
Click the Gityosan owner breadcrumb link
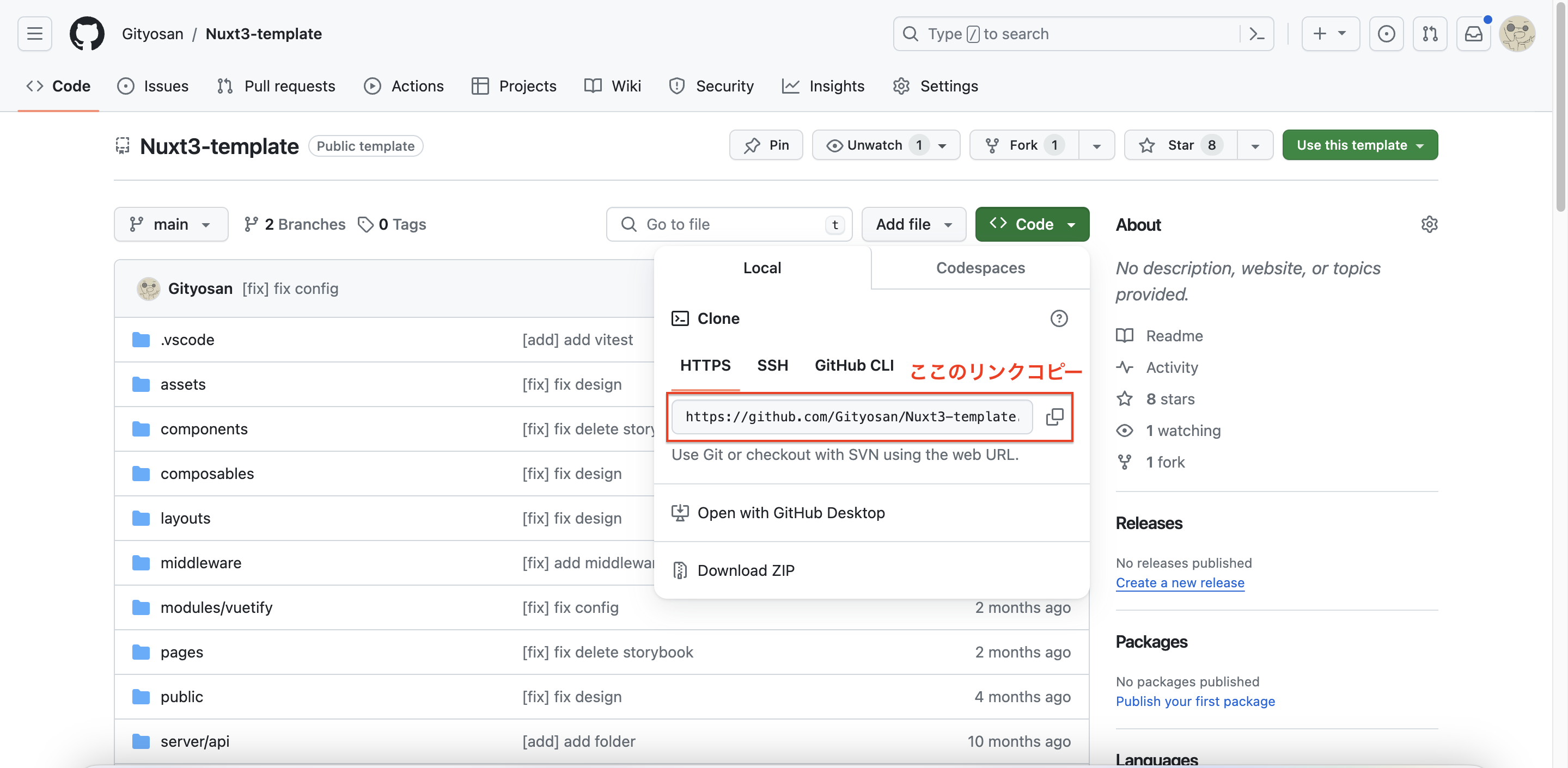click(152, 33)
